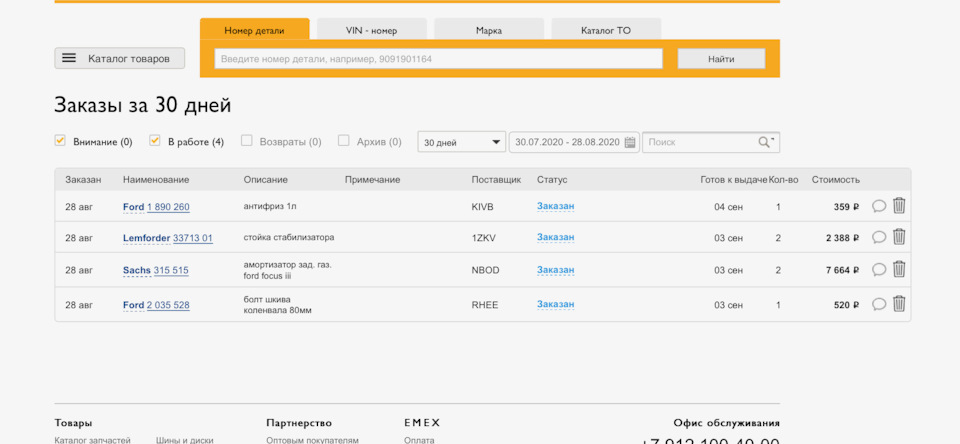This screenshot has width=960, height=444.
Task: Select supplier NBOD cell
Action: pos(485,270)
